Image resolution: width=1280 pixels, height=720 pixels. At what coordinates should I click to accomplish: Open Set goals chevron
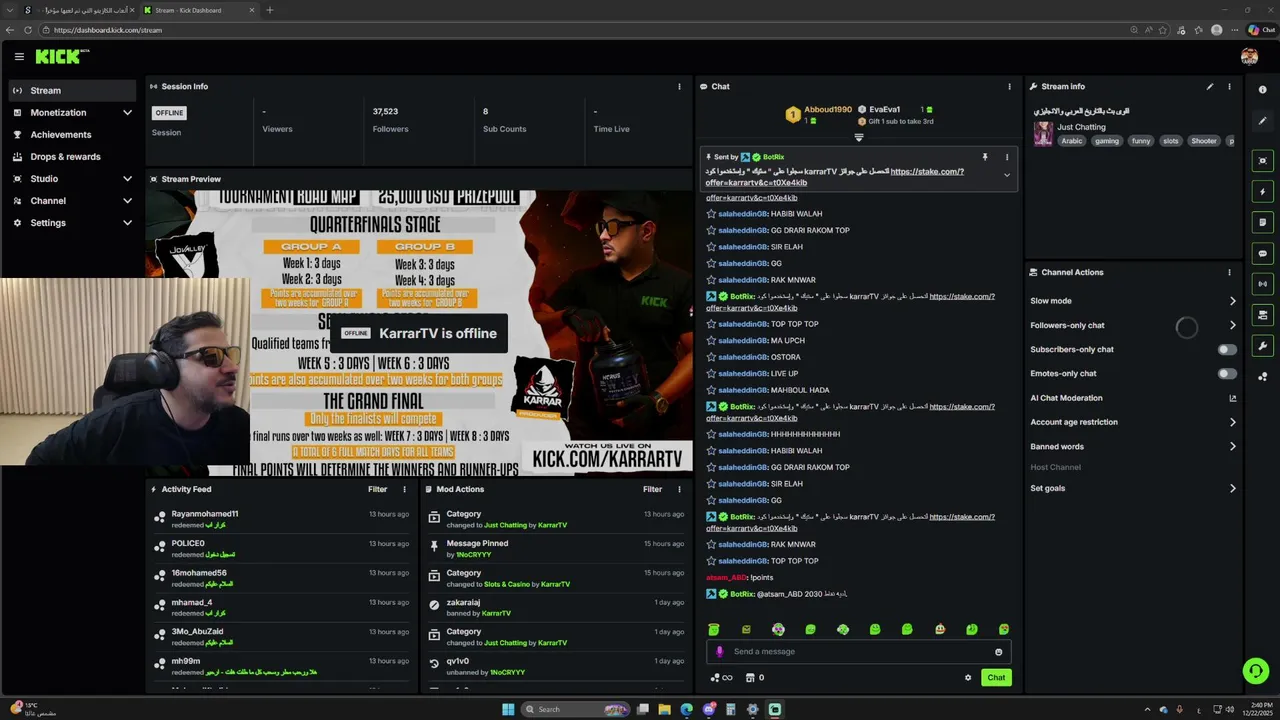[x=1232, y=489]
